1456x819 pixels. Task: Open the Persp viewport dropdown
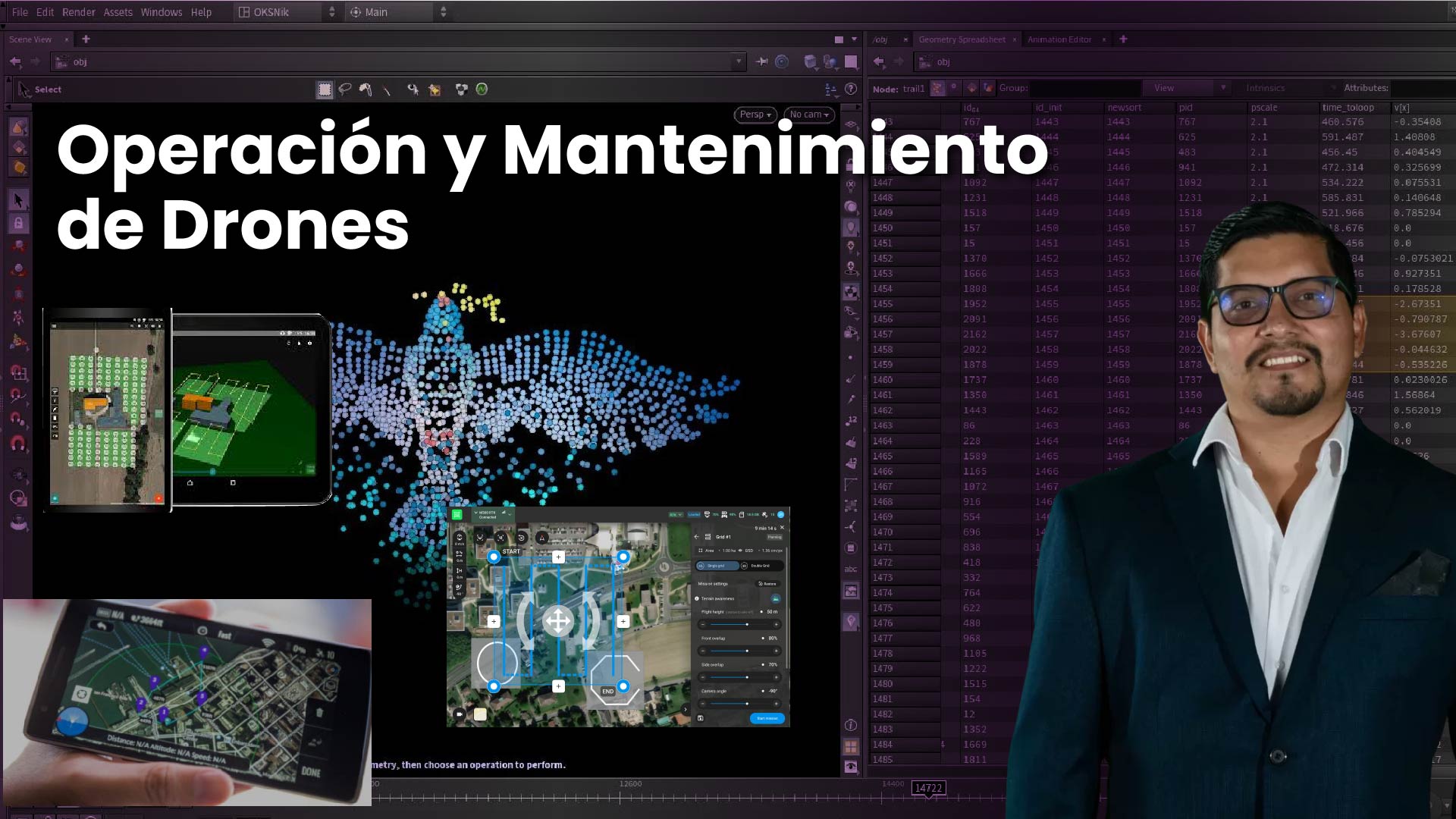(755, 115)
